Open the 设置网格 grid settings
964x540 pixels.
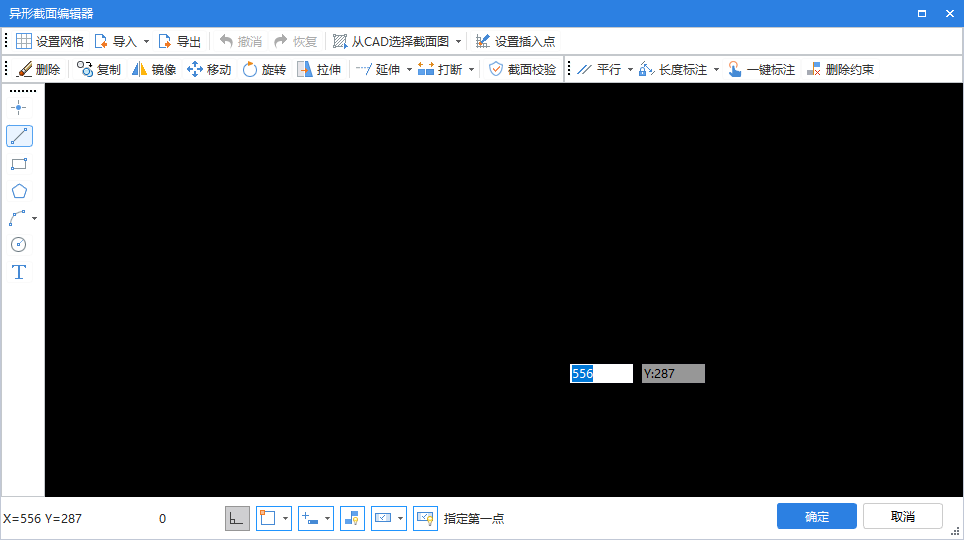tap(50, 41)
